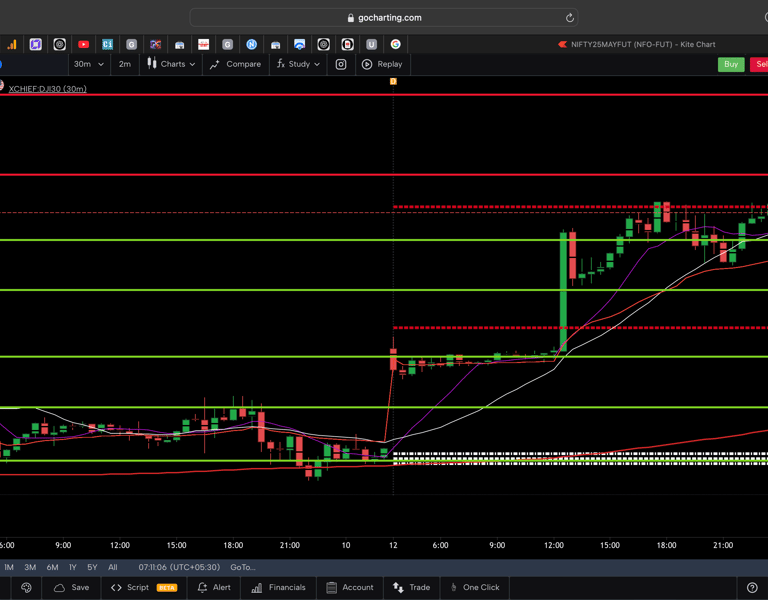Set chart range to 1M

coord(9,567)
